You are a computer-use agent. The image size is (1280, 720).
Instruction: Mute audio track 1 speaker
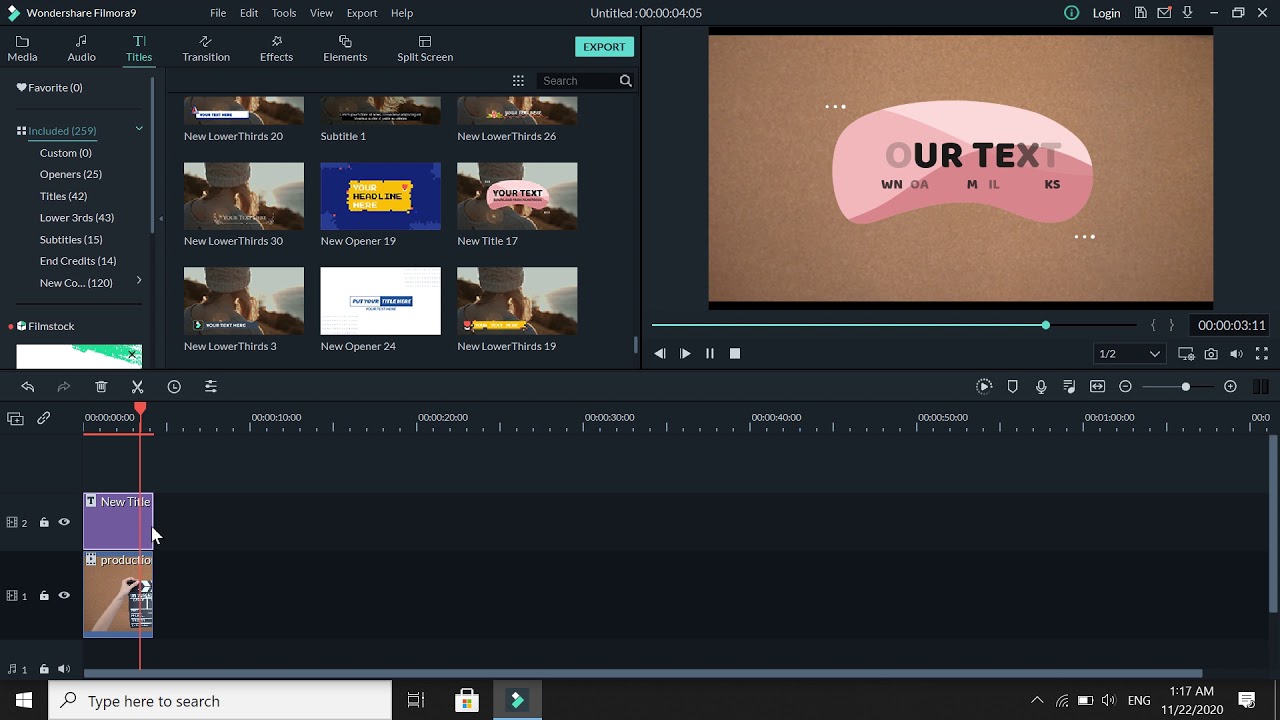point(64,669)
